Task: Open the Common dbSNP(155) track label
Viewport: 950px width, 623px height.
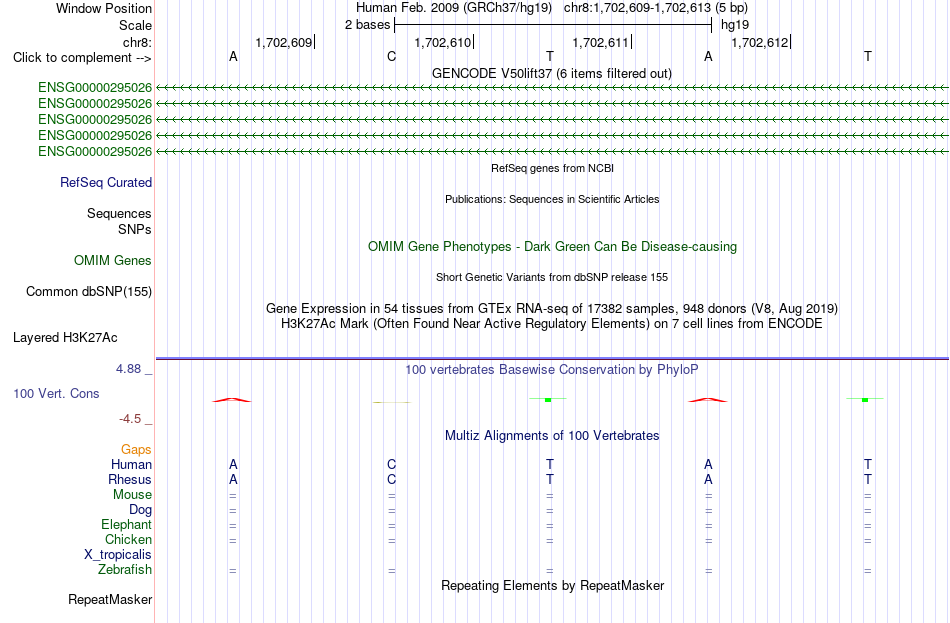Action: 88,292
